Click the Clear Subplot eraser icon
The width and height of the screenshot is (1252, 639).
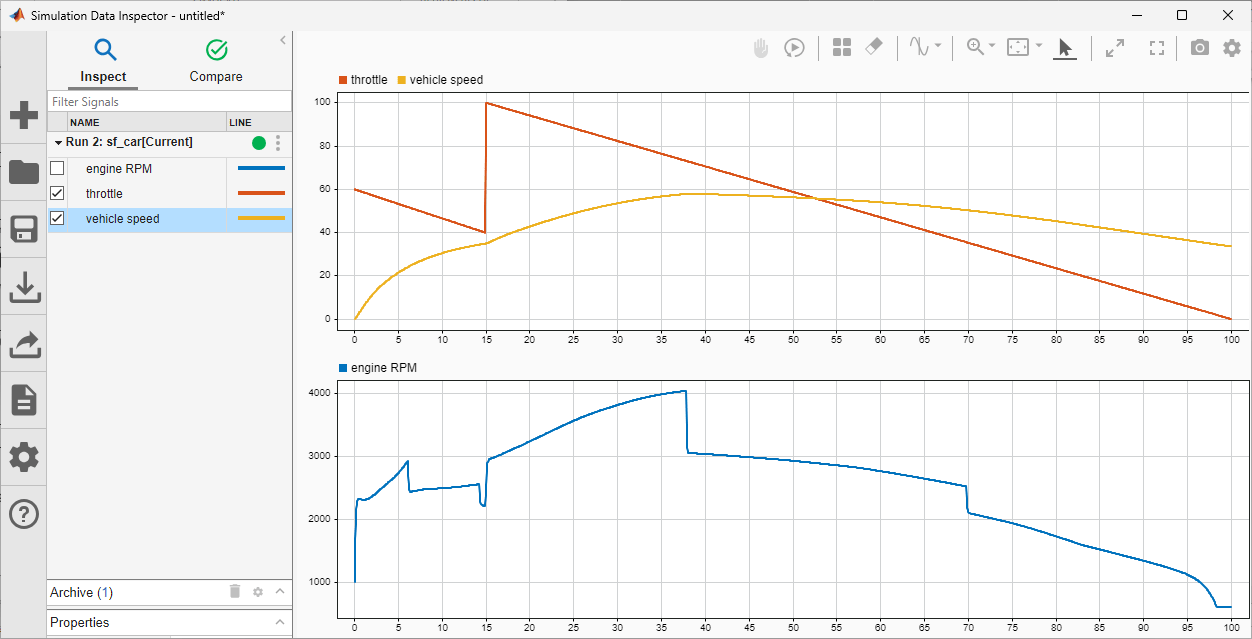[x=873, y=47]
